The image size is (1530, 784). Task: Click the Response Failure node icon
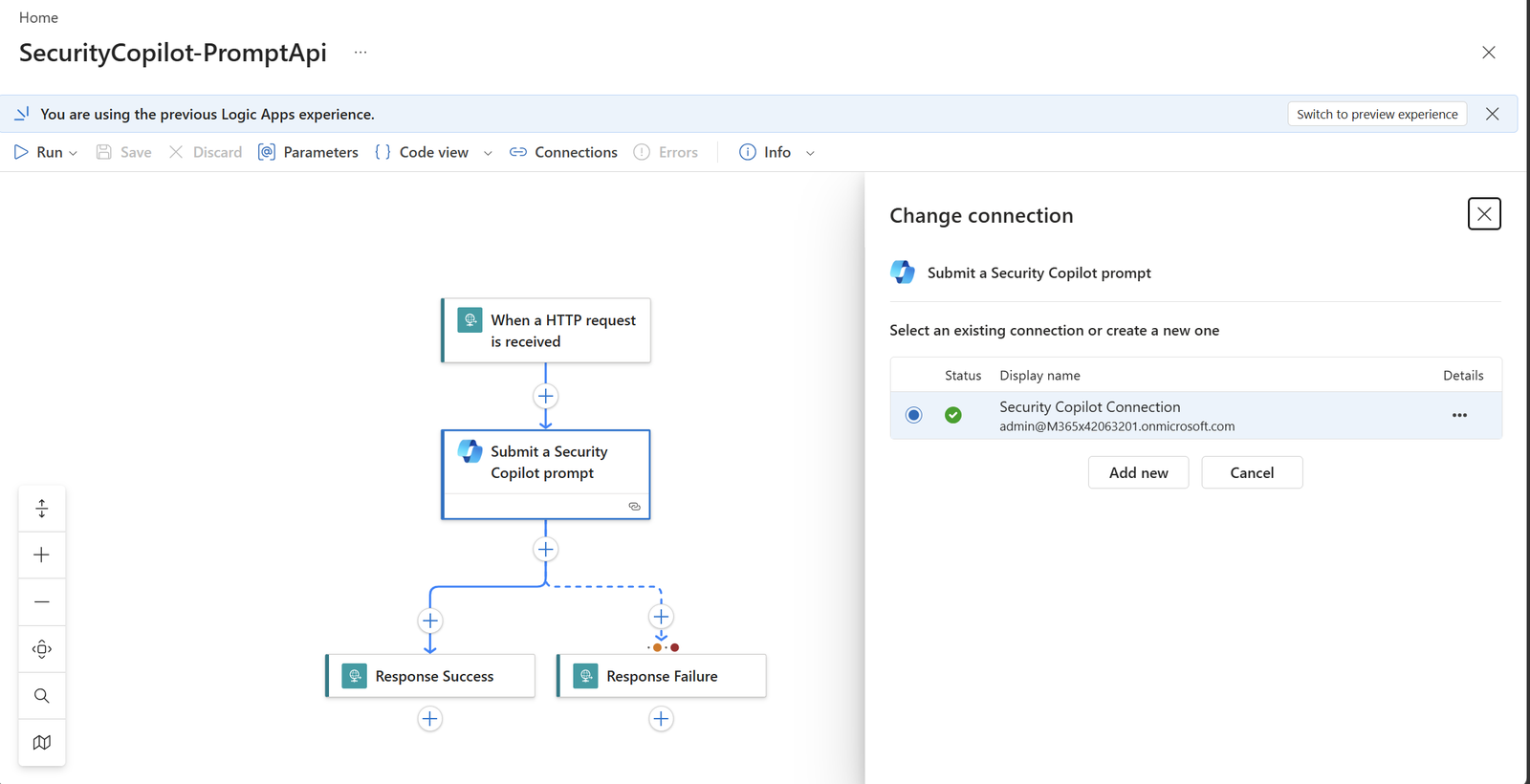point(585,676)
